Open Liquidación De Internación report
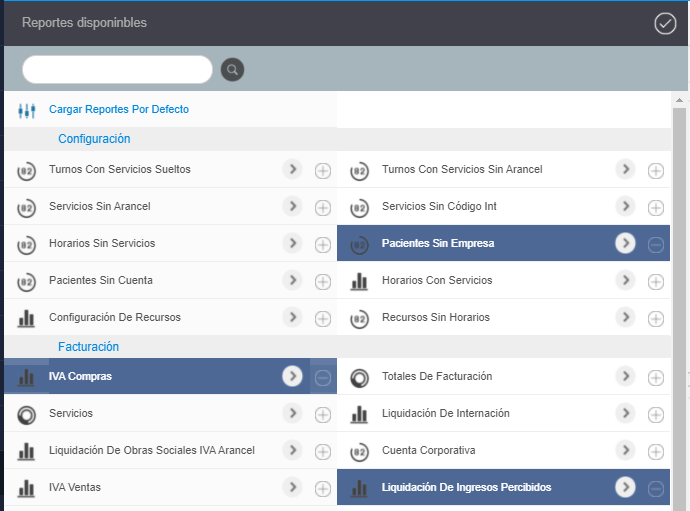 pos(445,414)
